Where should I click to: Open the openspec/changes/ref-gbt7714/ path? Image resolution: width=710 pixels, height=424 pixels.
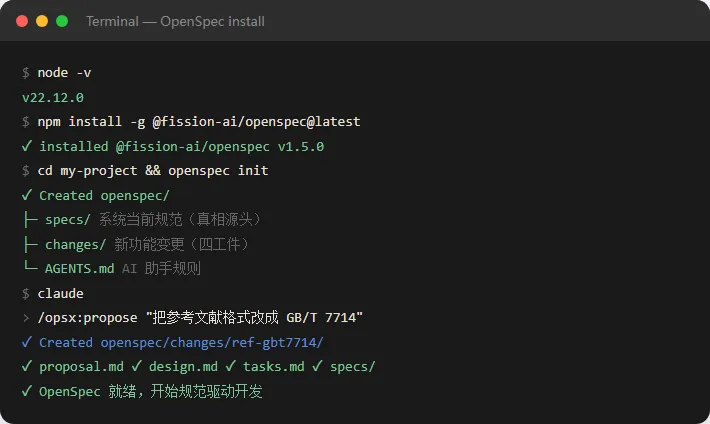click(x=212, y=342)
